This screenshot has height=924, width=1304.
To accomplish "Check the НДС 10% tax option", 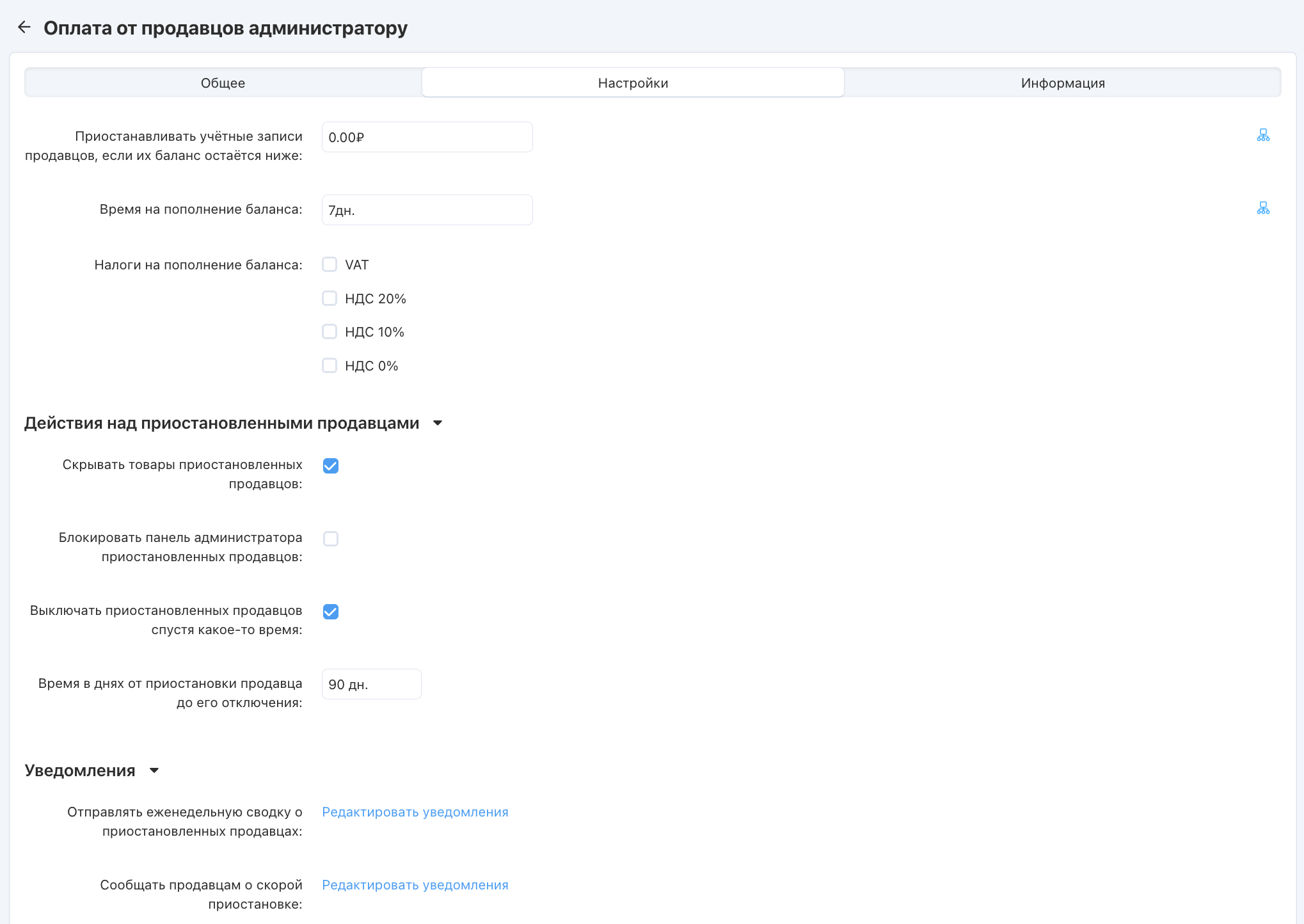I will [x=330, y=331].
